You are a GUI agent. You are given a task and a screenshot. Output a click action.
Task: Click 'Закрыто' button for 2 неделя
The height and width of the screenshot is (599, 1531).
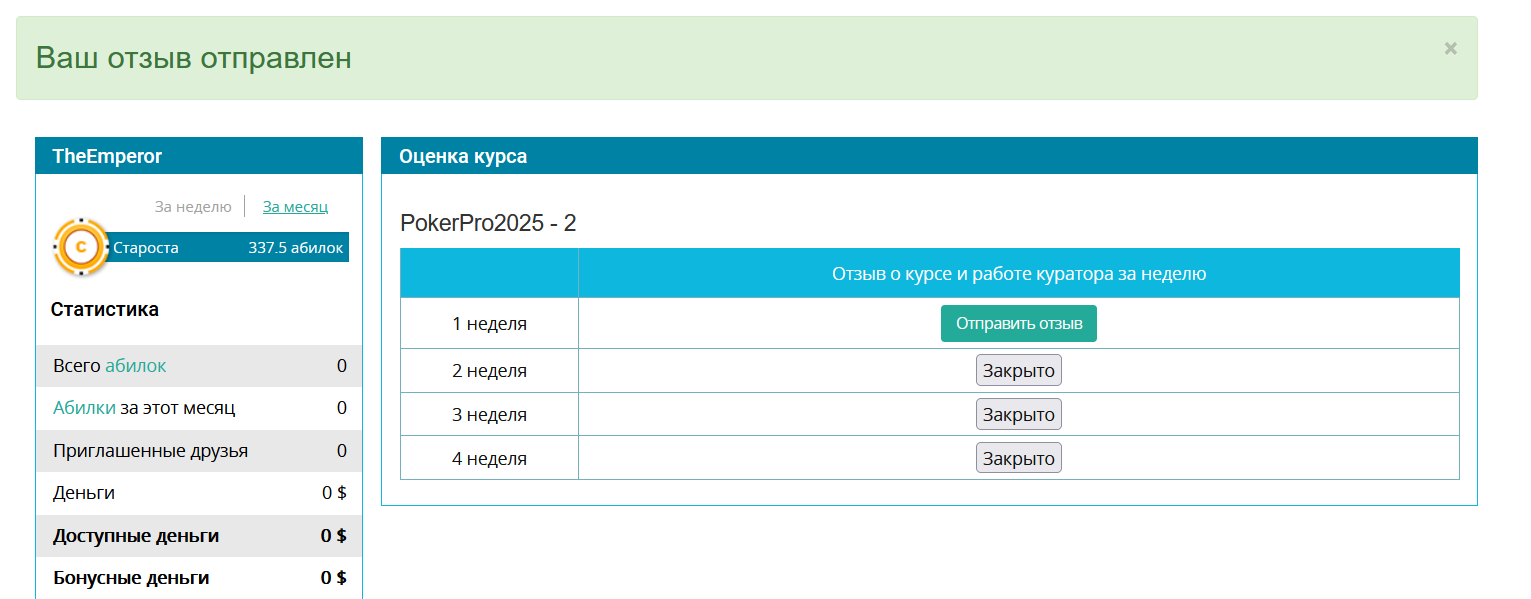tap(1019, 371)
